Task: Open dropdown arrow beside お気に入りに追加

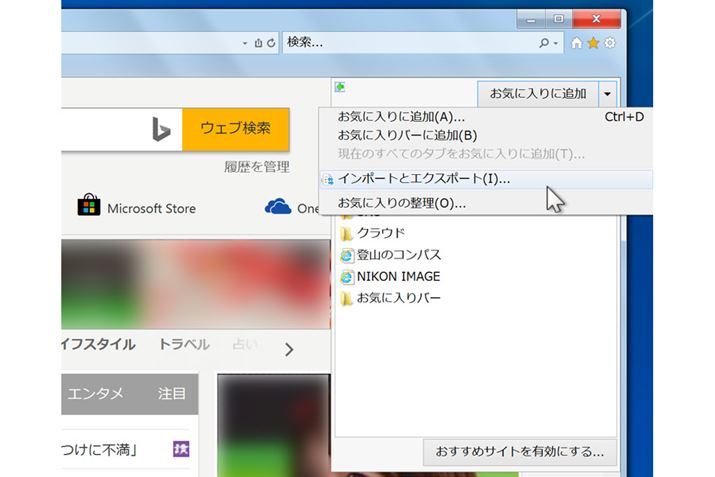Action: 607,93
